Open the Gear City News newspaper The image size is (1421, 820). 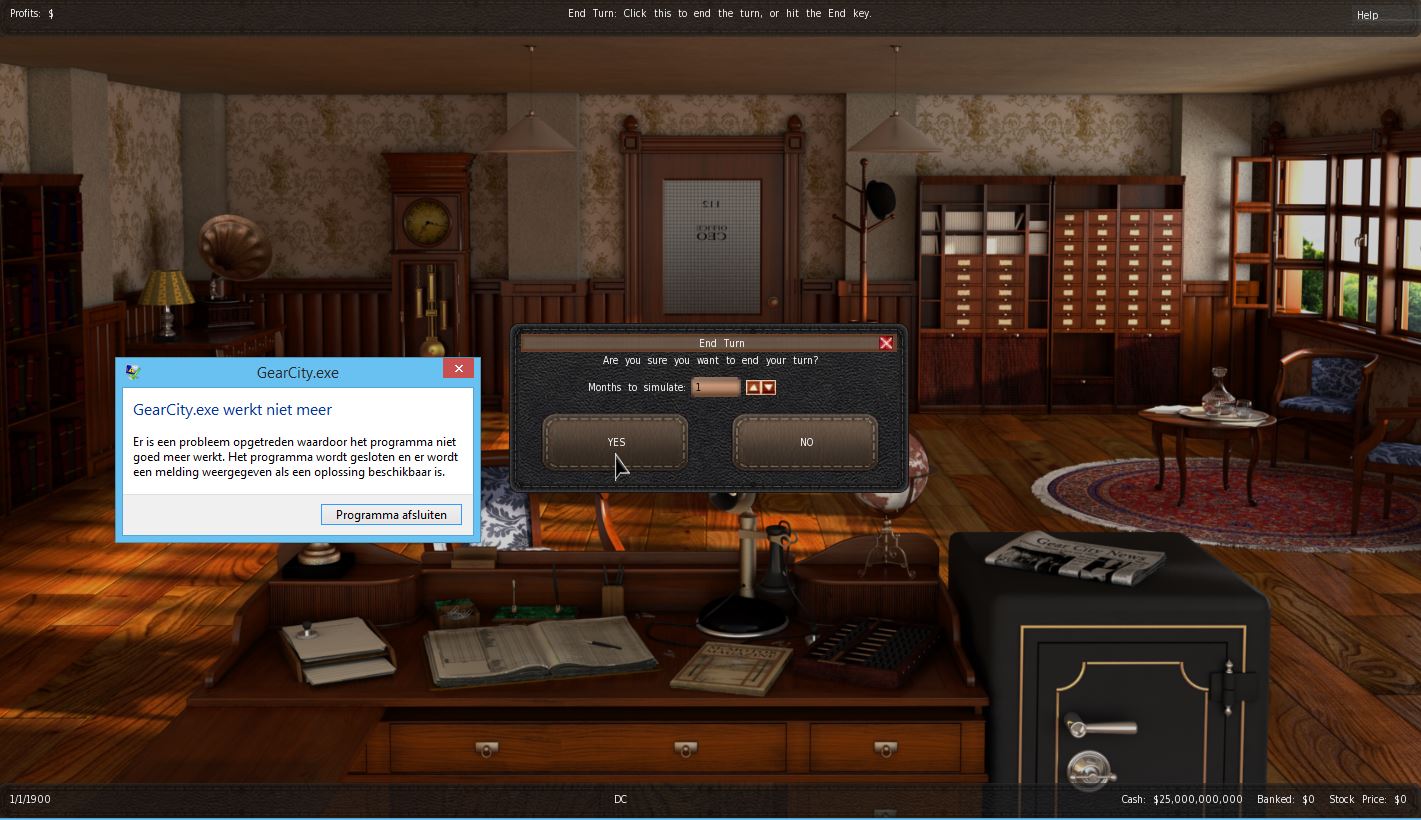pos(1074,556)
